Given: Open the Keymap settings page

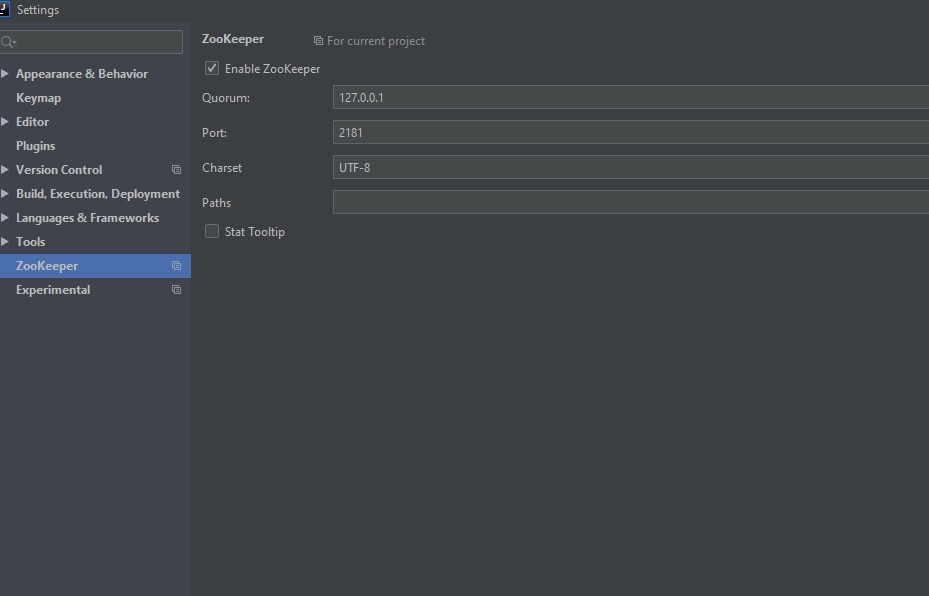Looking at the screenshot, I should pos(39,98).
